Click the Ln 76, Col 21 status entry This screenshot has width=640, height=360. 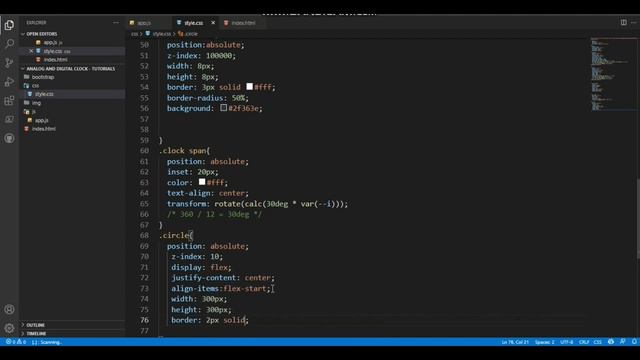pos(515,342)
